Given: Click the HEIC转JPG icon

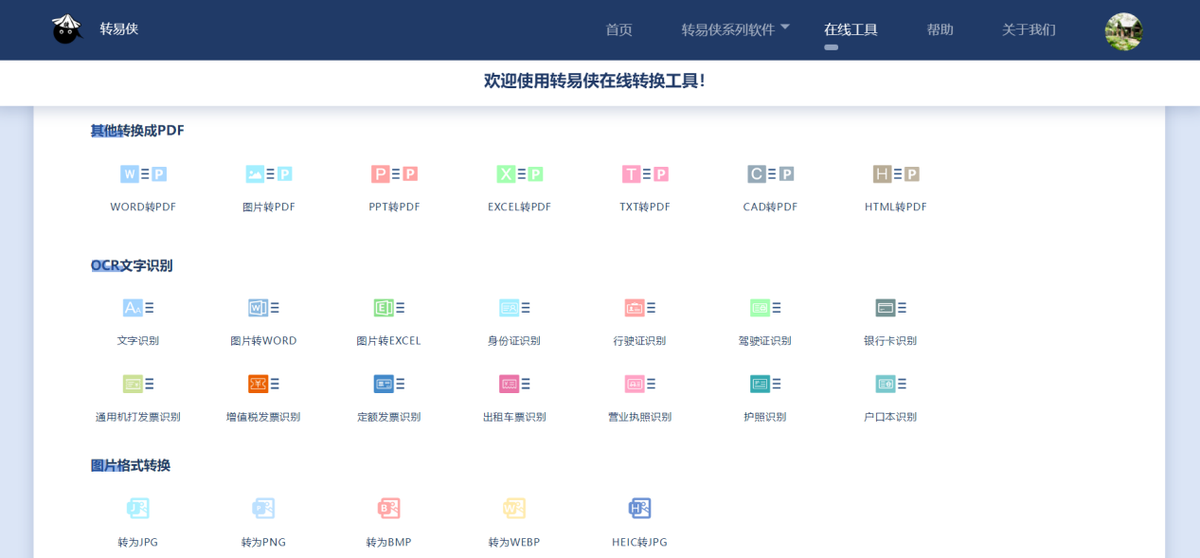Looking at the screenshot, I should click(x=640, y=508).
